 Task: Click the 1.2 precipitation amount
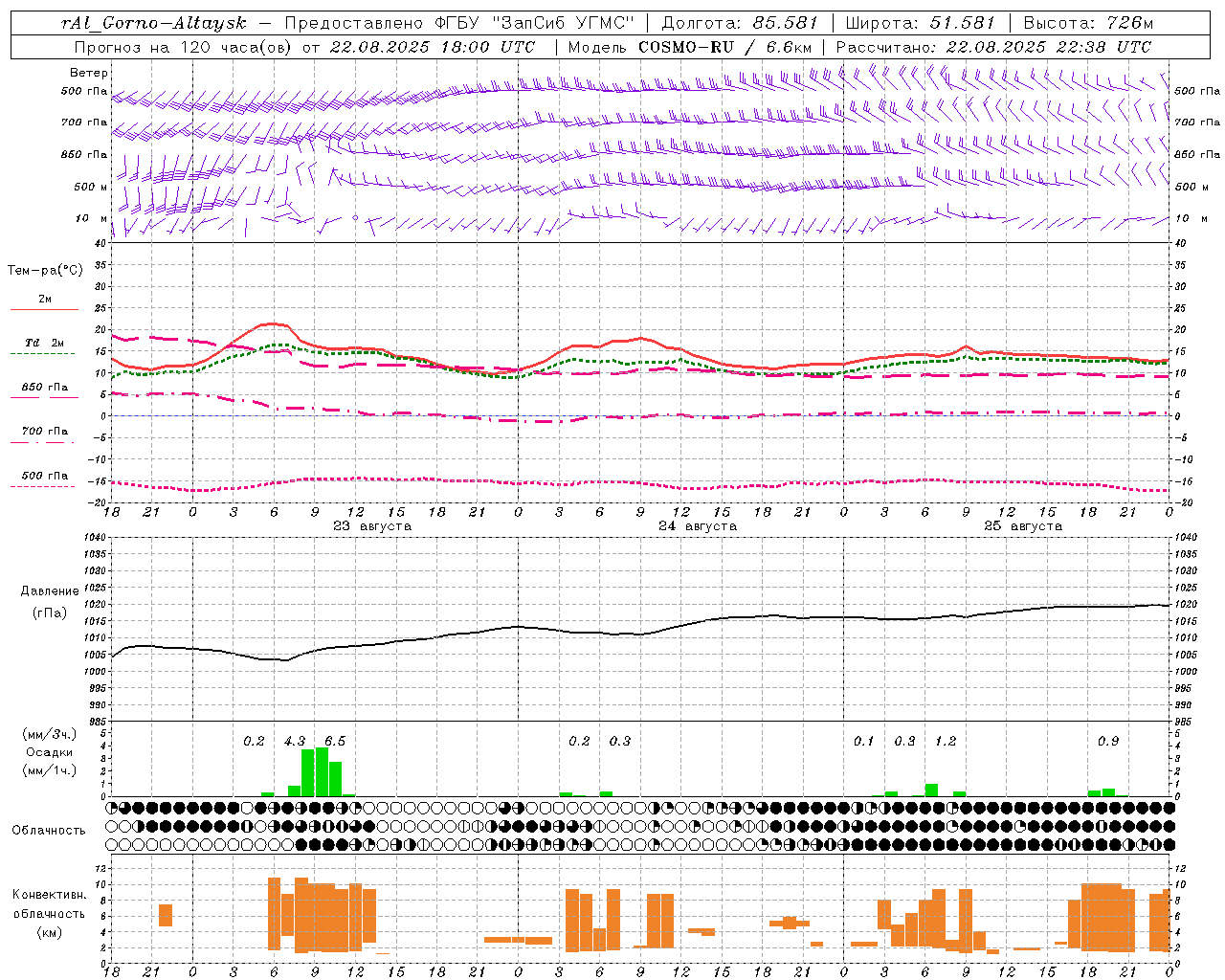pos(946,742)
